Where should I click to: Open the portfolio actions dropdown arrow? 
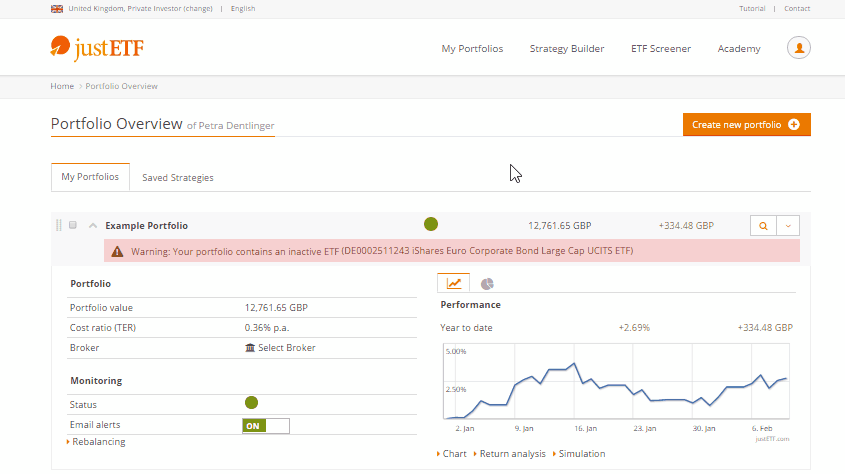788,226
